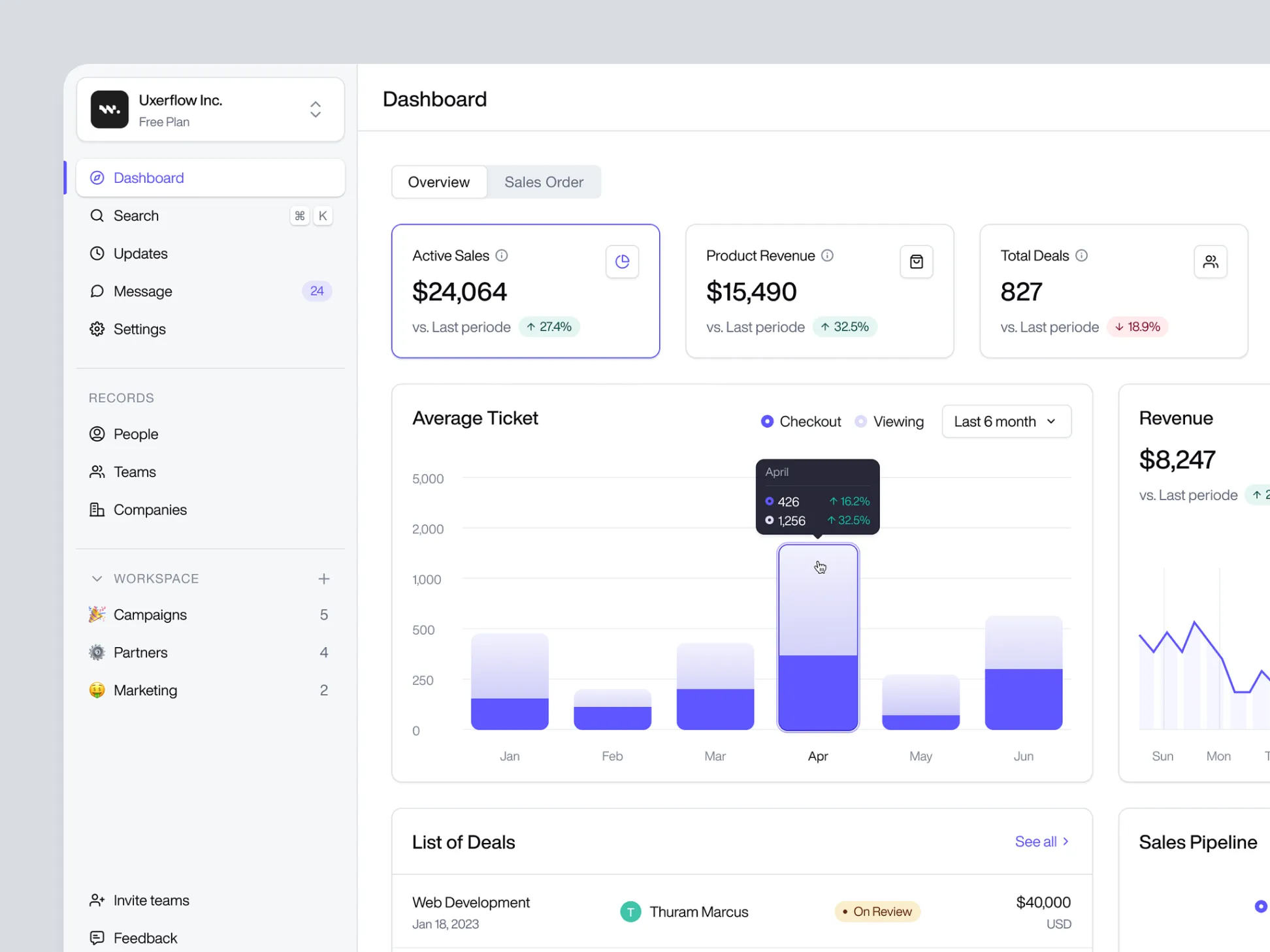Screen dimensions: 1270x952
Task: Collapse the Workspace section
Action: pos(96,579)
